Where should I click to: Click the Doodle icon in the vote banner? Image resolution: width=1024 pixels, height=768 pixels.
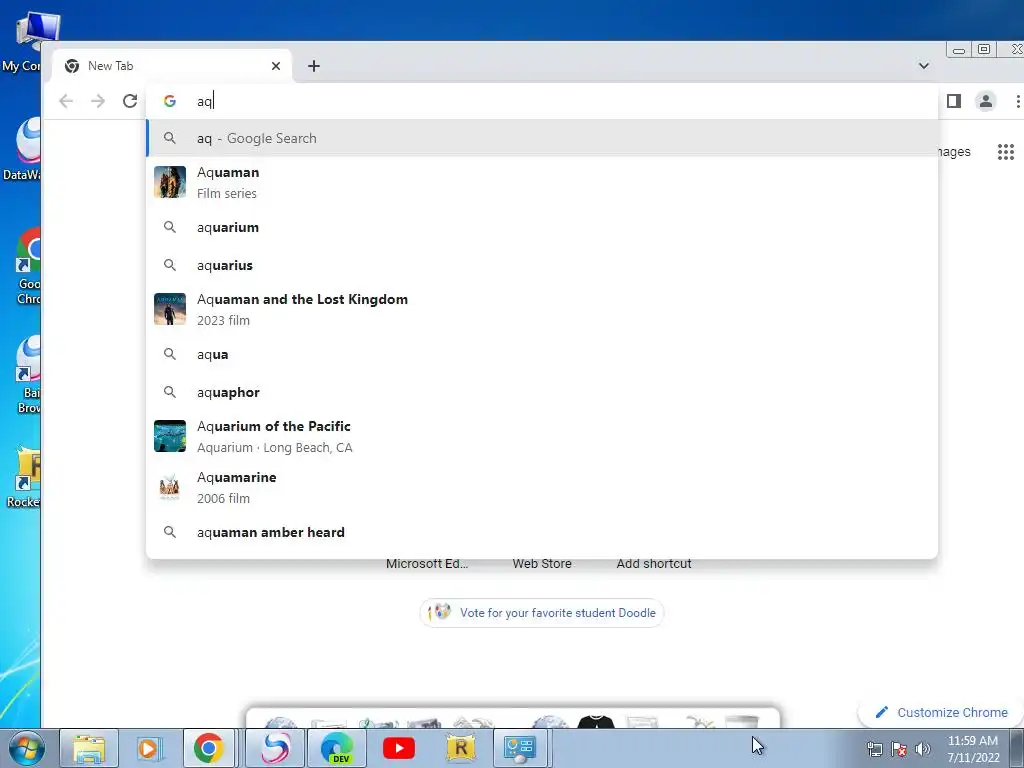pyautogui.click(x=441, y=612)
